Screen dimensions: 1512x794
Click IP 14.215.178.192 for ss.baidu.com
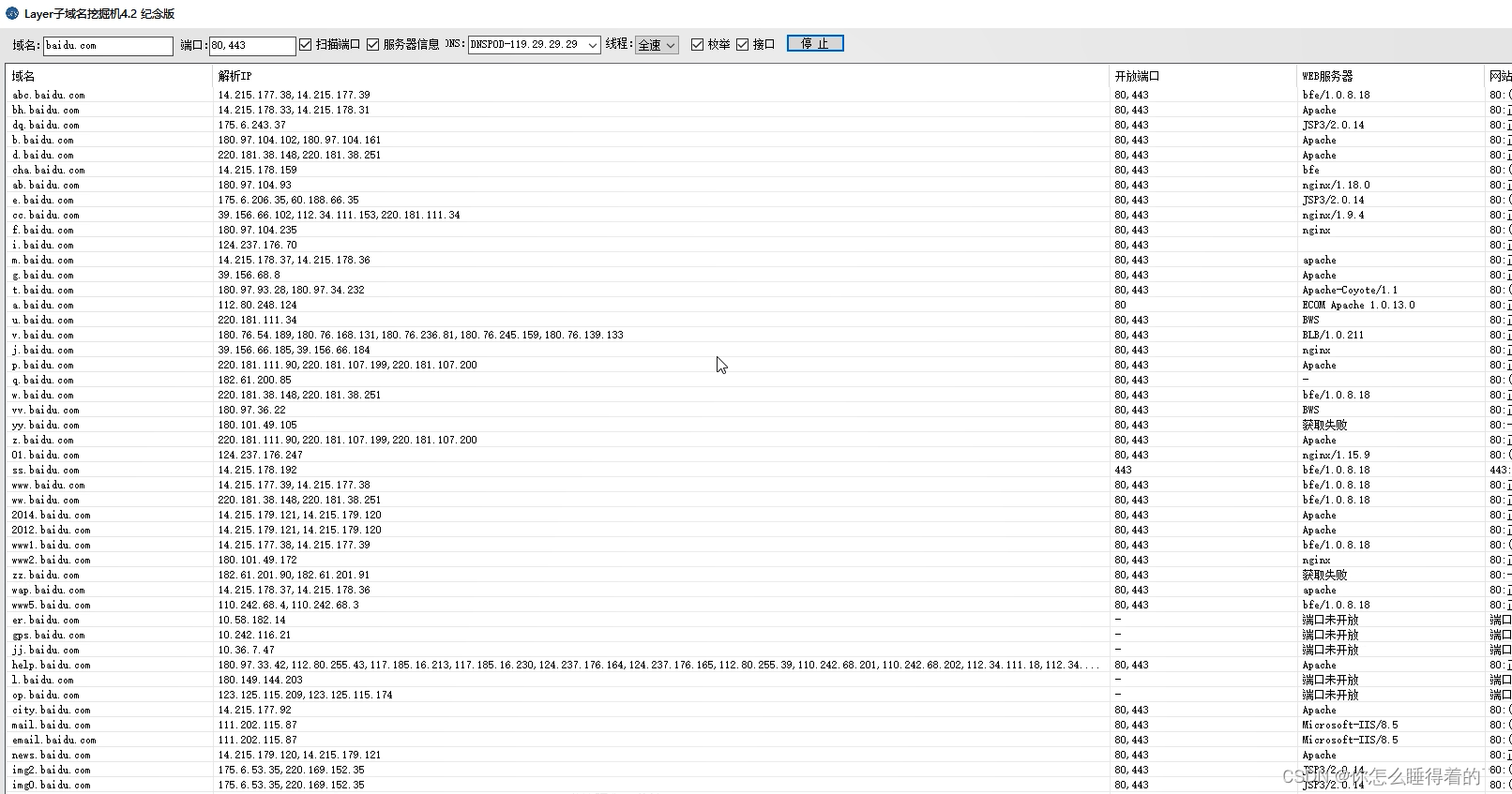click(x=258, y=470)
